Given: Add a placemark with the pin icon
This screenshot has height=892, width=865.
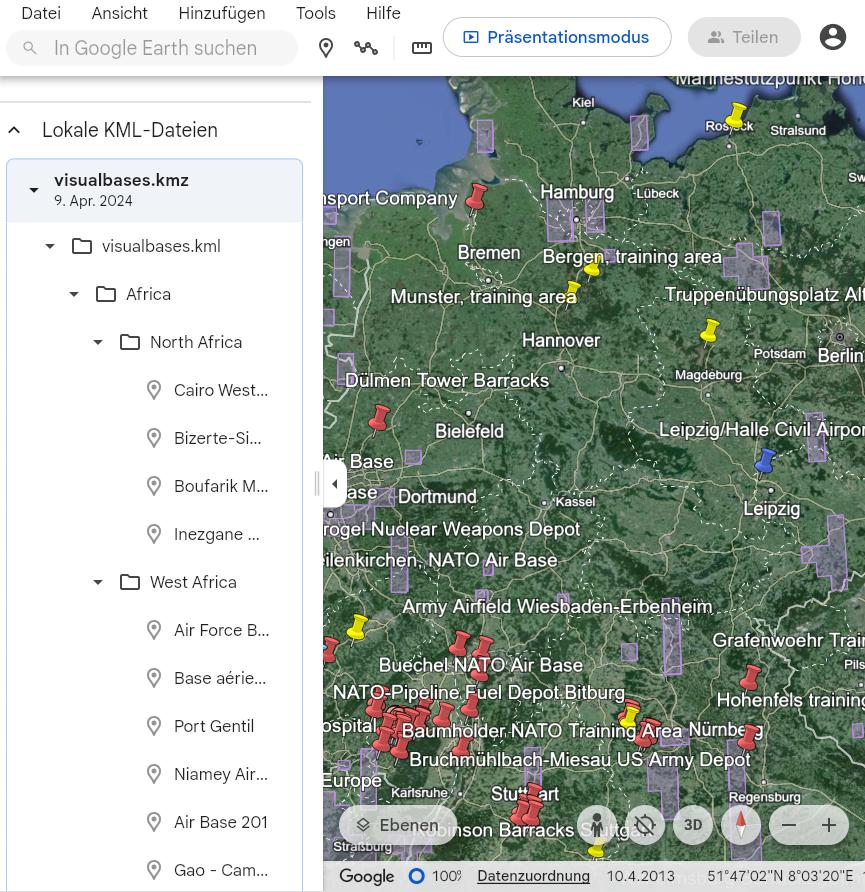Looking at the screenshot, I should pos(326,48).
